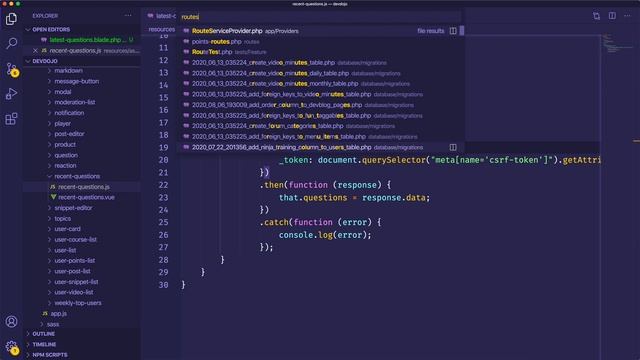Open recent-questions.js in file tree

point(82,187)
